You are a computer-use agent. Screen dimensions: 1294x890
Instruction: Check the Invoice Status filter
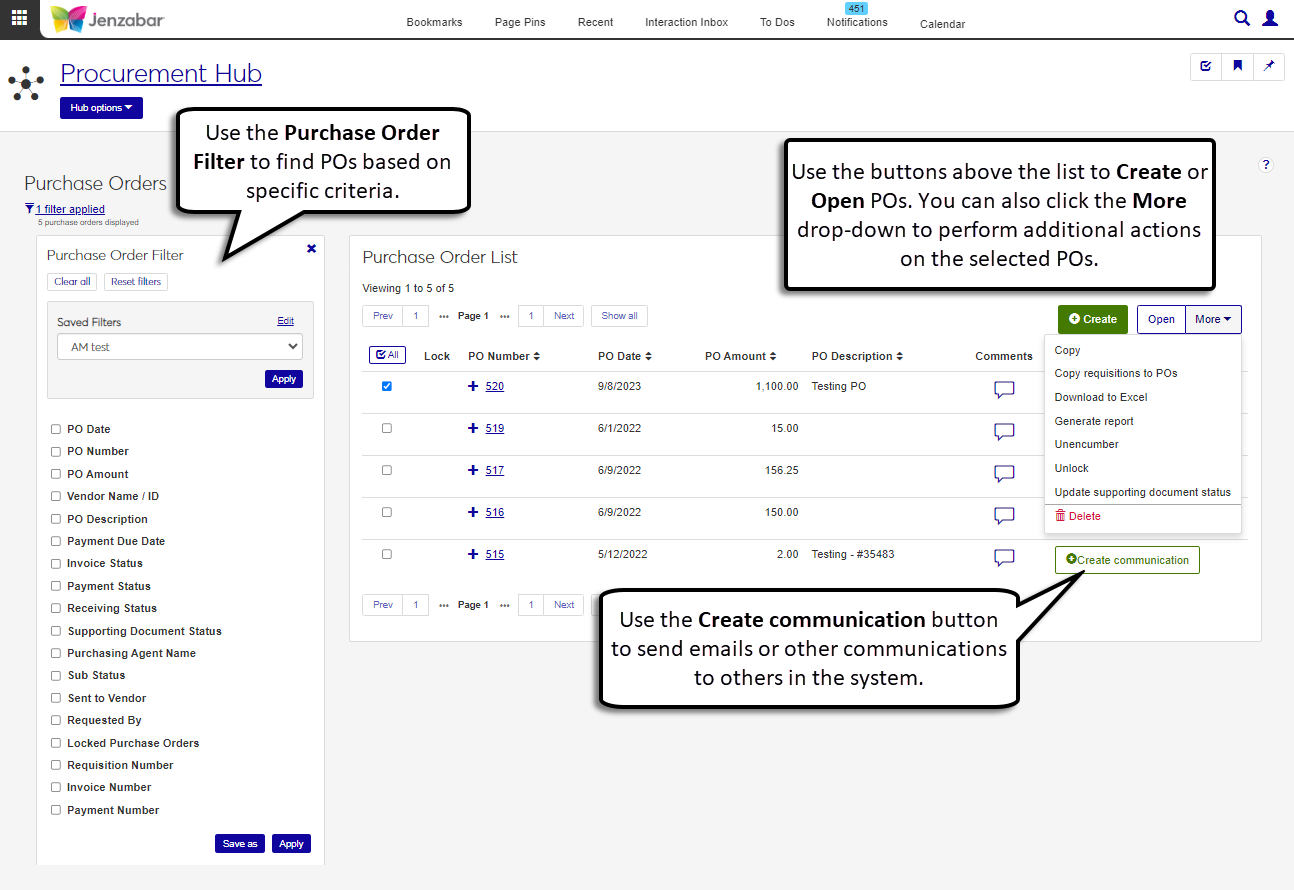coord(56,563)
